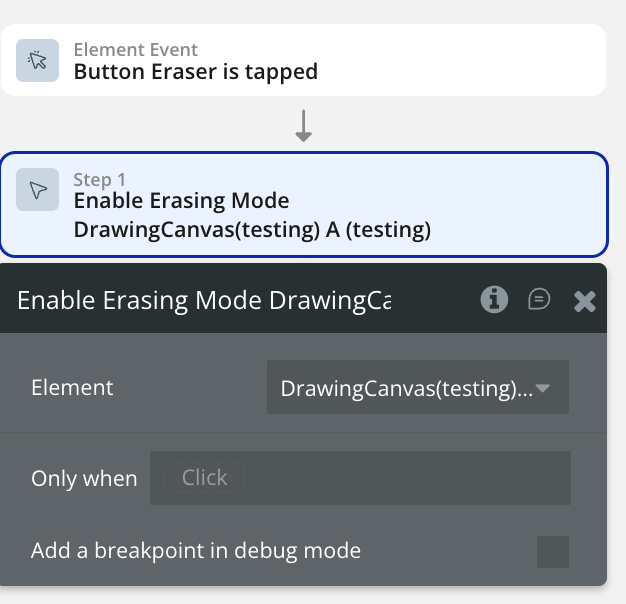Click the 'Step 1' label
The width and height of the screenshot is (626, 604).
(100, 180)
